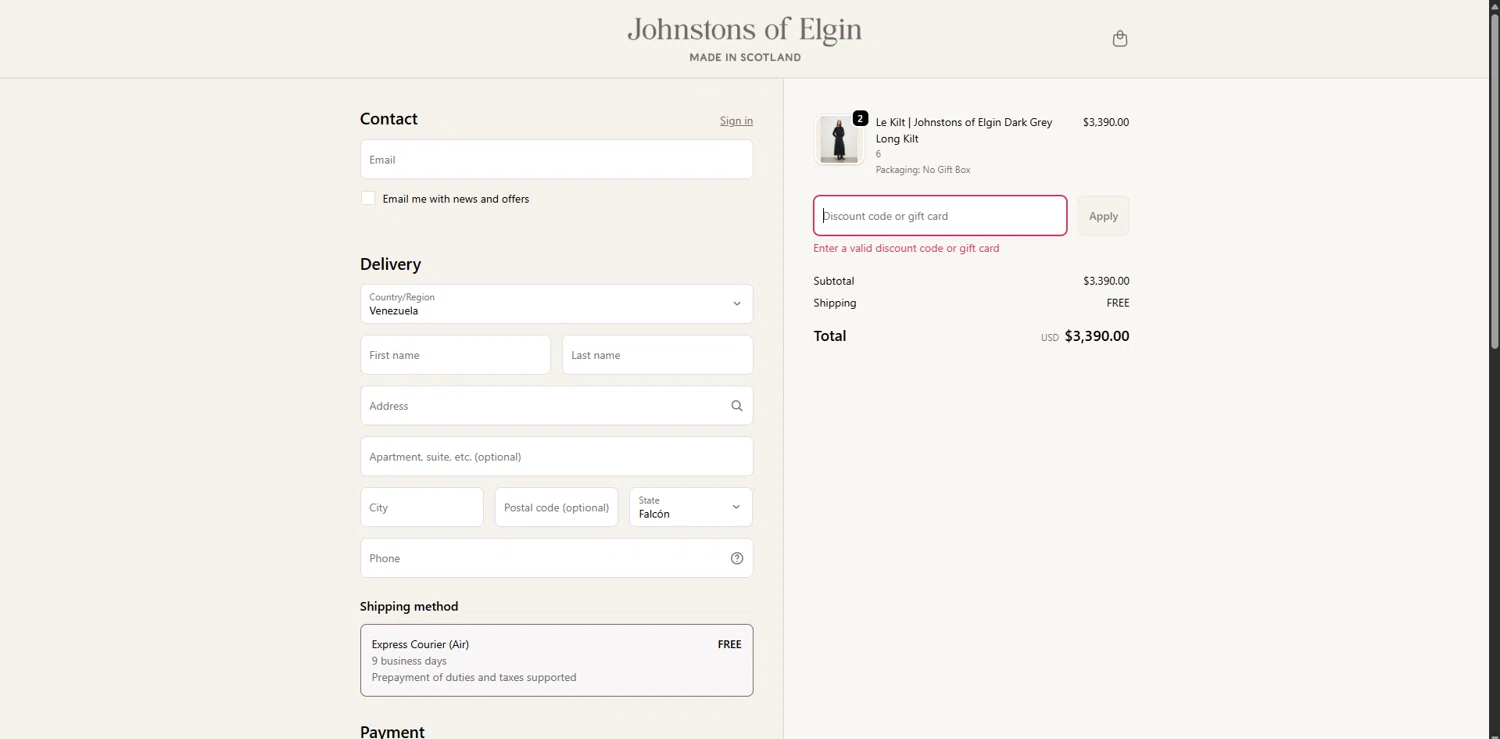The width and height of the screenshot is (1500, 739).
Task: Open the shopping bag cart icon
Action: pyautogui.click(x=1120, y=38)
